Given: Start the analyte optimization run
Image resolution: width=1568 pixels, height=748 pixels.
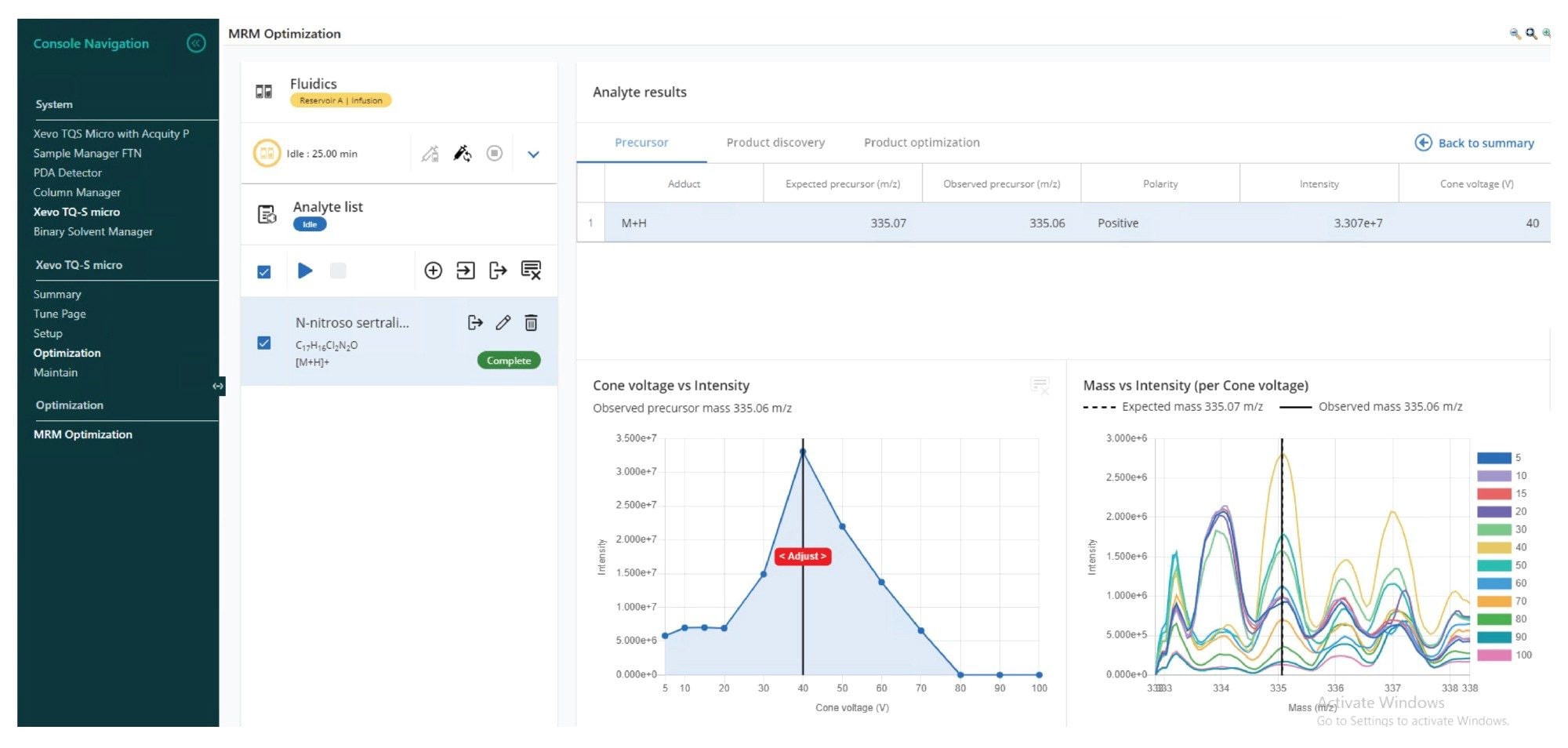Looking at the screenshot, I should pyautogui.click(x=305, y=271).
